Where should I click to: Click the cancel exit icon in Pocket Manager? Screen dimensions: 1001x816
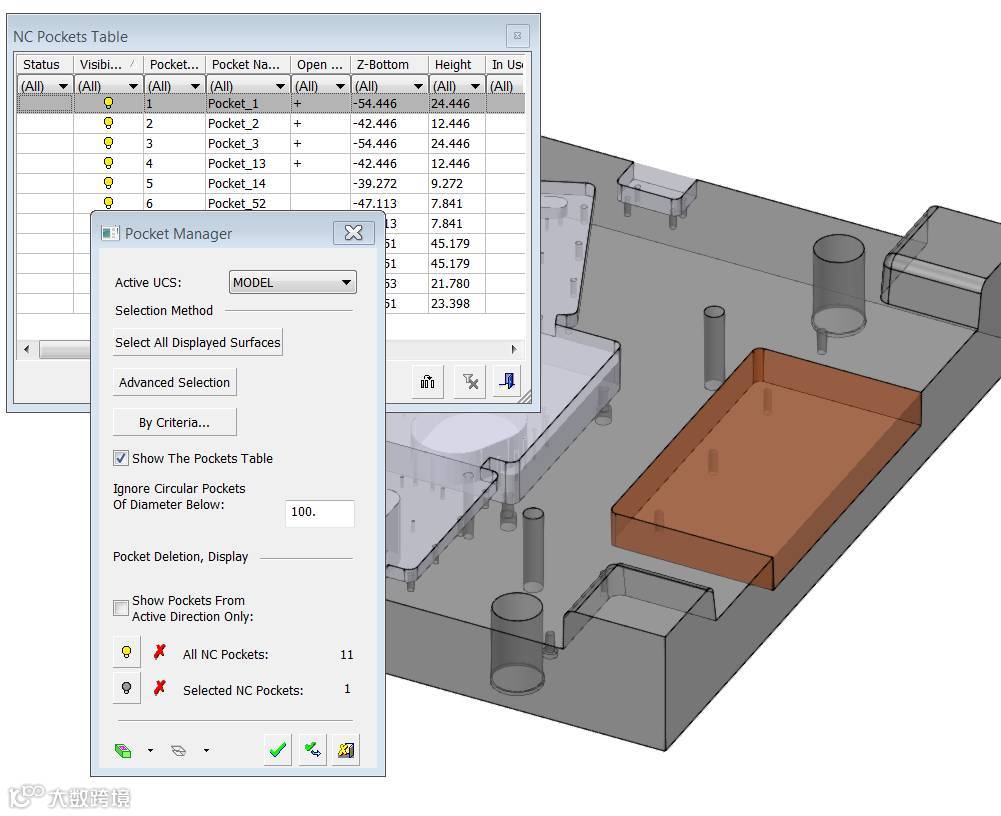(x=346, y=750)
